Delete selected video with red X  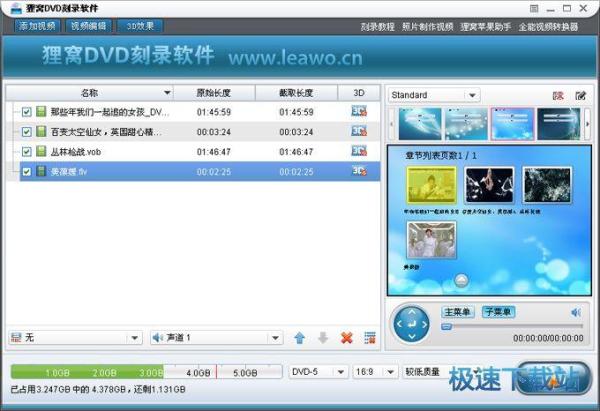pos(347,338)
